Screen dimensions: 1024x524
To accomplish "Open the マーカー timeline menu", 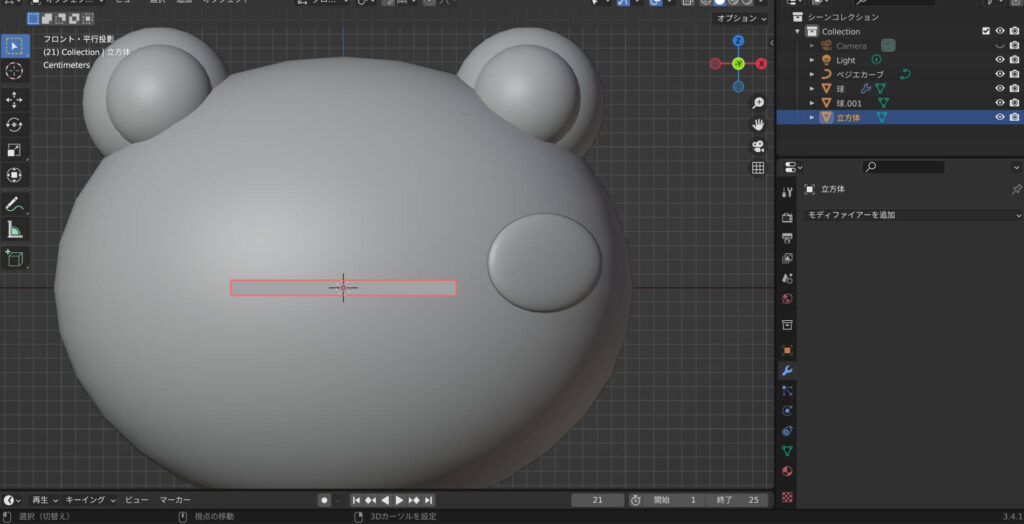I will point(176,500).
